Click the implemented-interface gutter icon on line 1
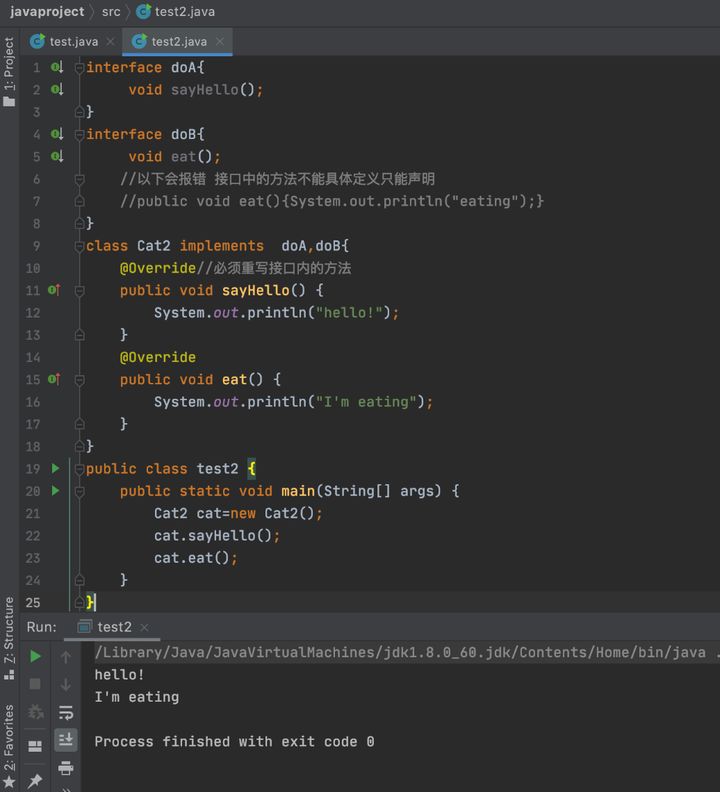 point(57,67)
